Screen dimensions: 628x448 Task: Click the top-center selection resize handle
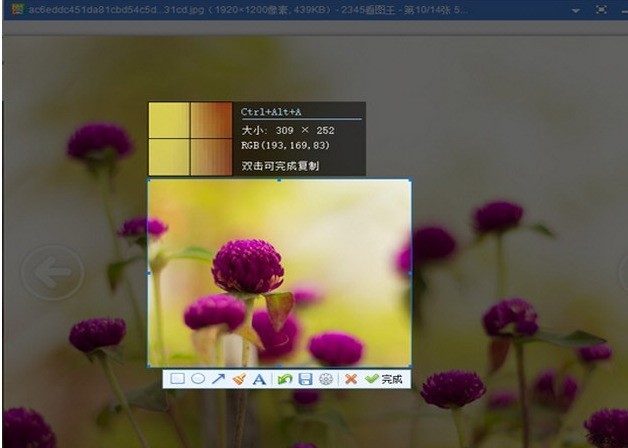point(279,180)
